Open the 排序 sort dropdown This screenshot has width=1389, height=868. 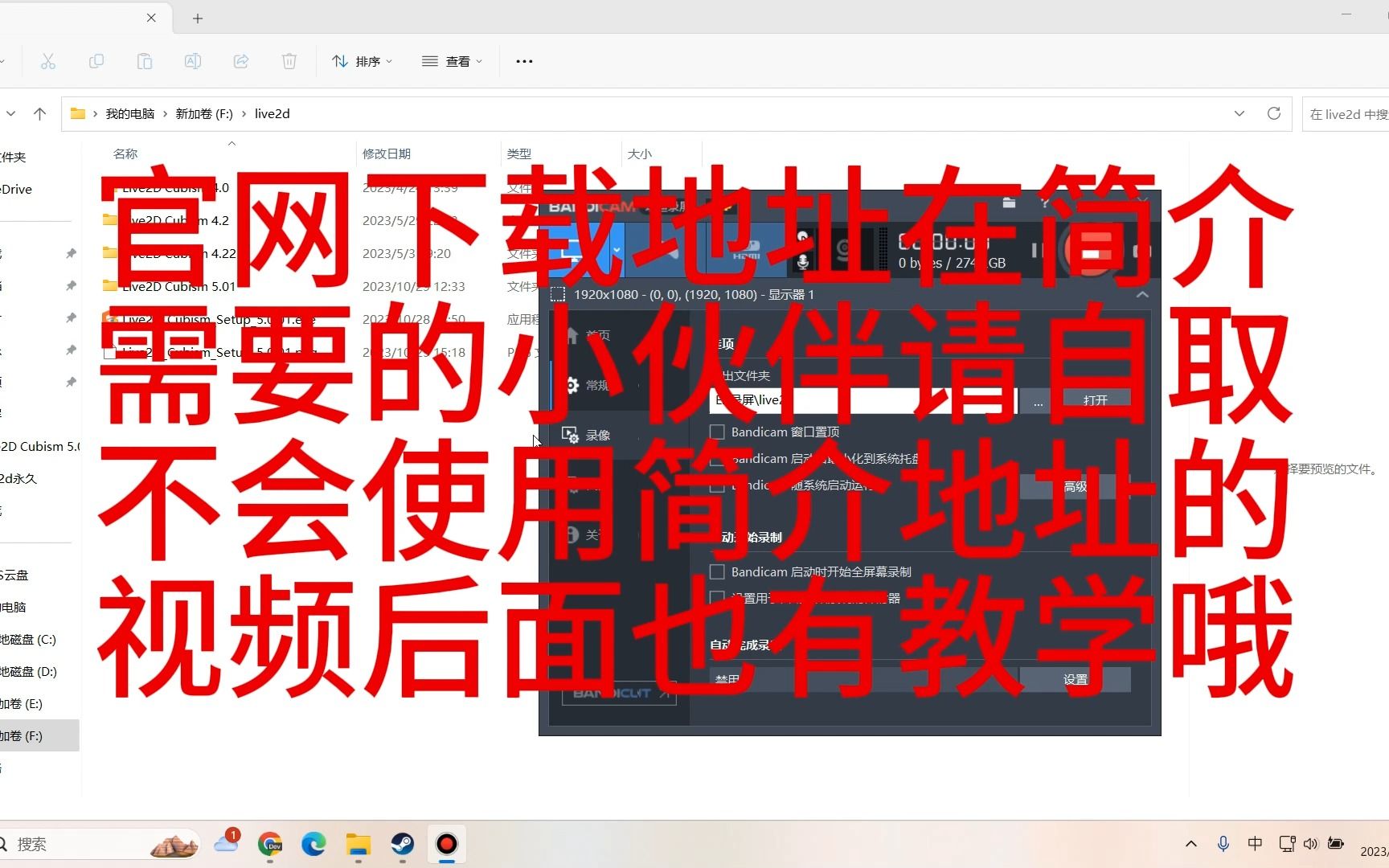363,61
